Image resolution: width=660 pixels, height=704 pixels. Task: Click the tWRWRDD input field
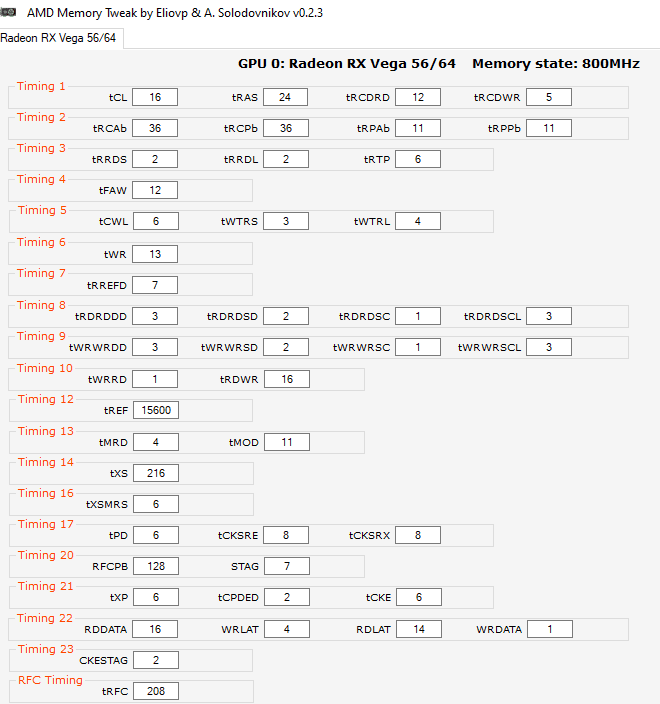pyautogui.click(x=155, y=347)
